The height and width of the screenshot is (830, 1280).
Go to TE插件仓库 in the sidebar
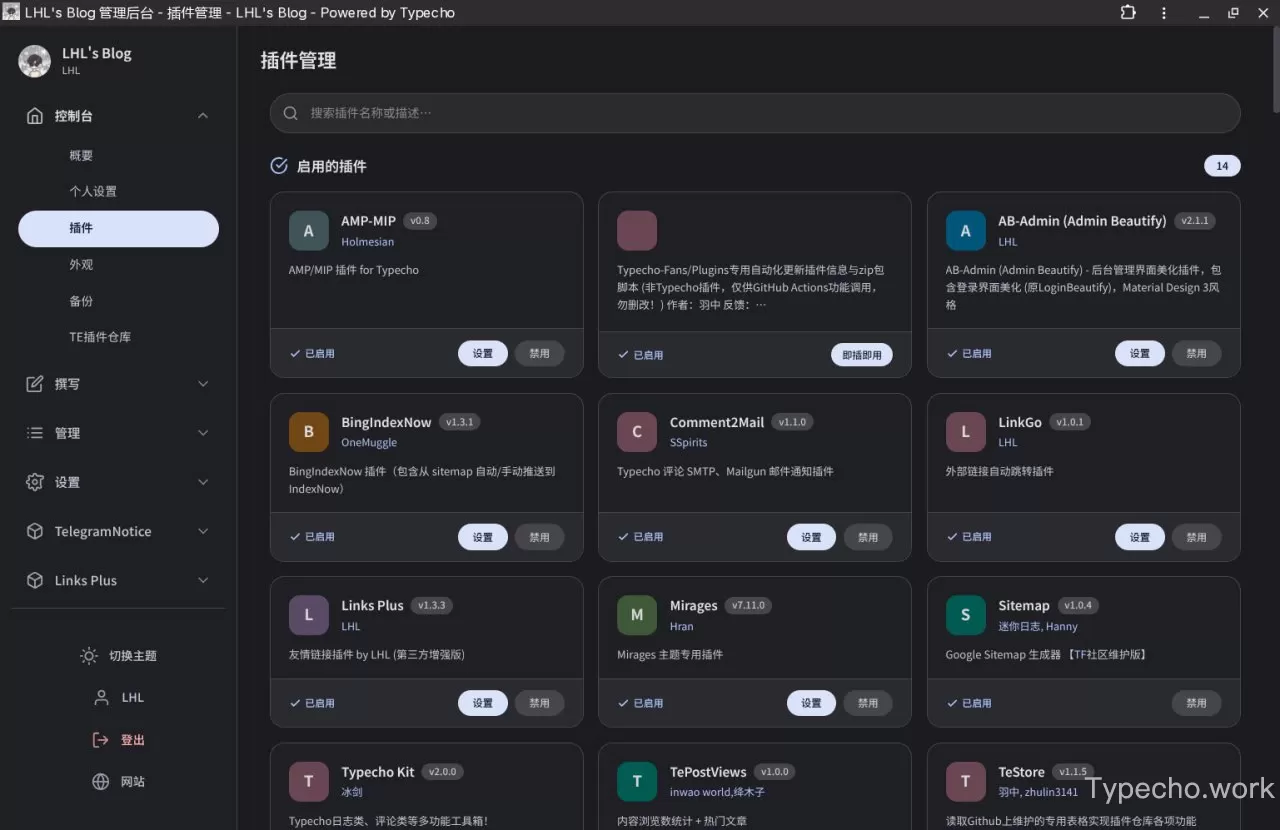[x=100, y=337]
